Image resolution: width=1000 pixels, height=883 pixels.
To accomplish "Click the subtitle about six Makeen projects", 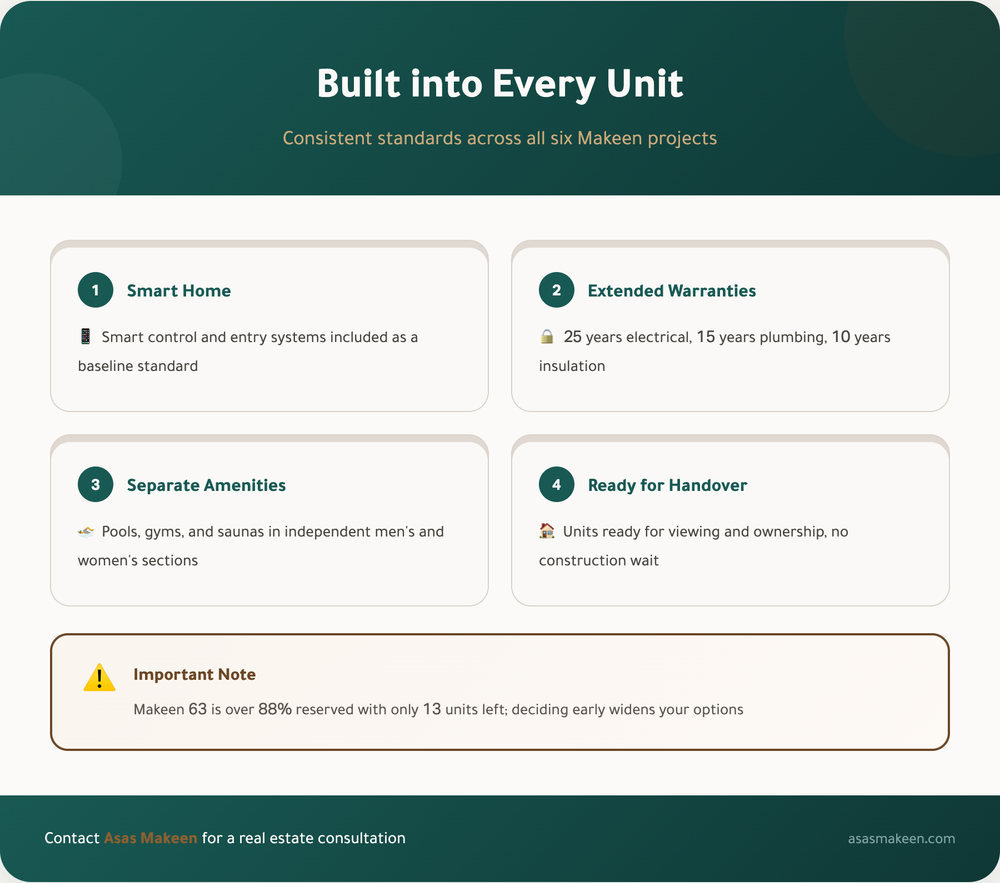I will [x=500, y=138].
